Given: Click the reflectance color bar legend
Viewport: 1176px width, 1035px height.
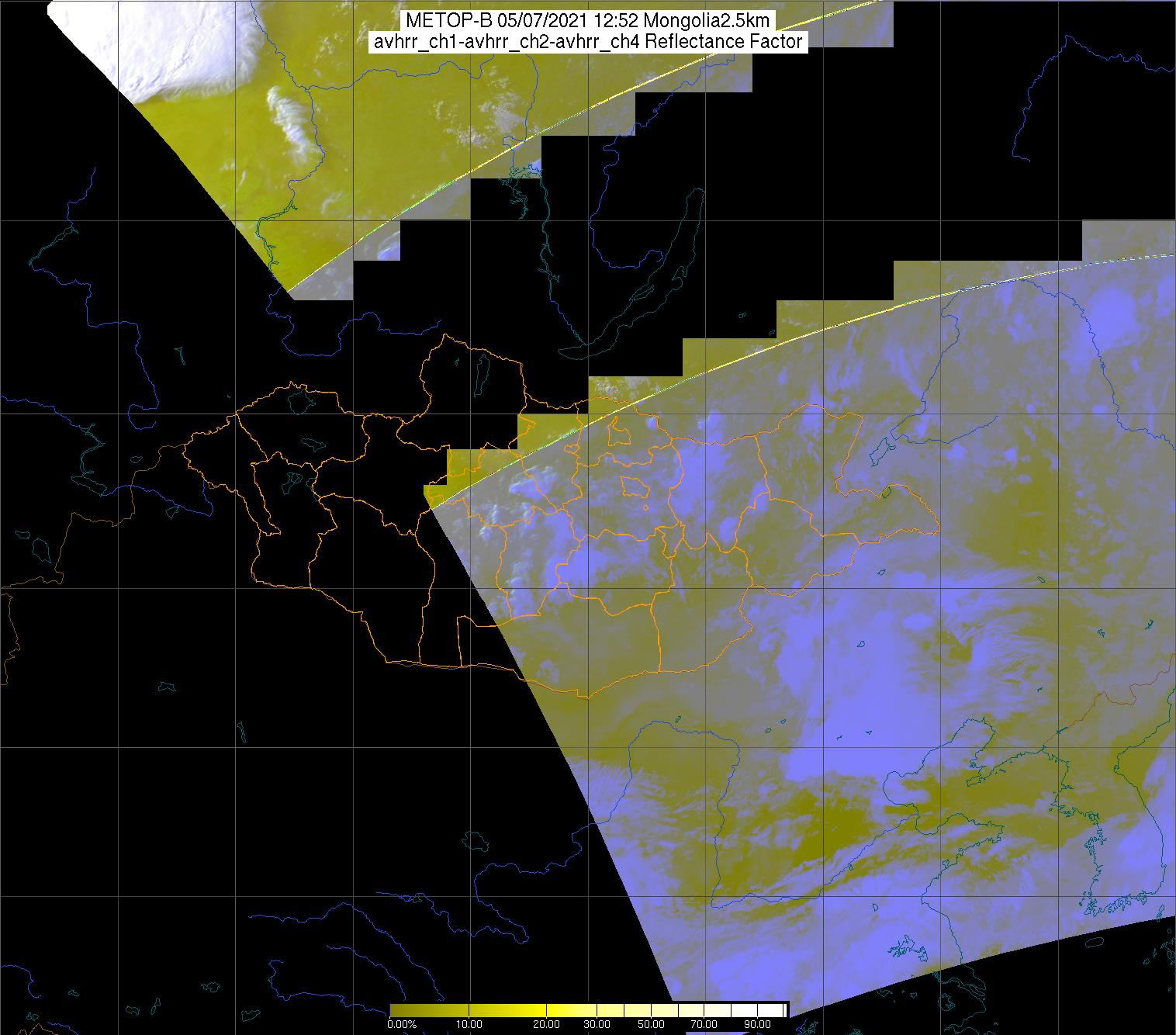Looking at the screenshot, I should [589, 1010].
